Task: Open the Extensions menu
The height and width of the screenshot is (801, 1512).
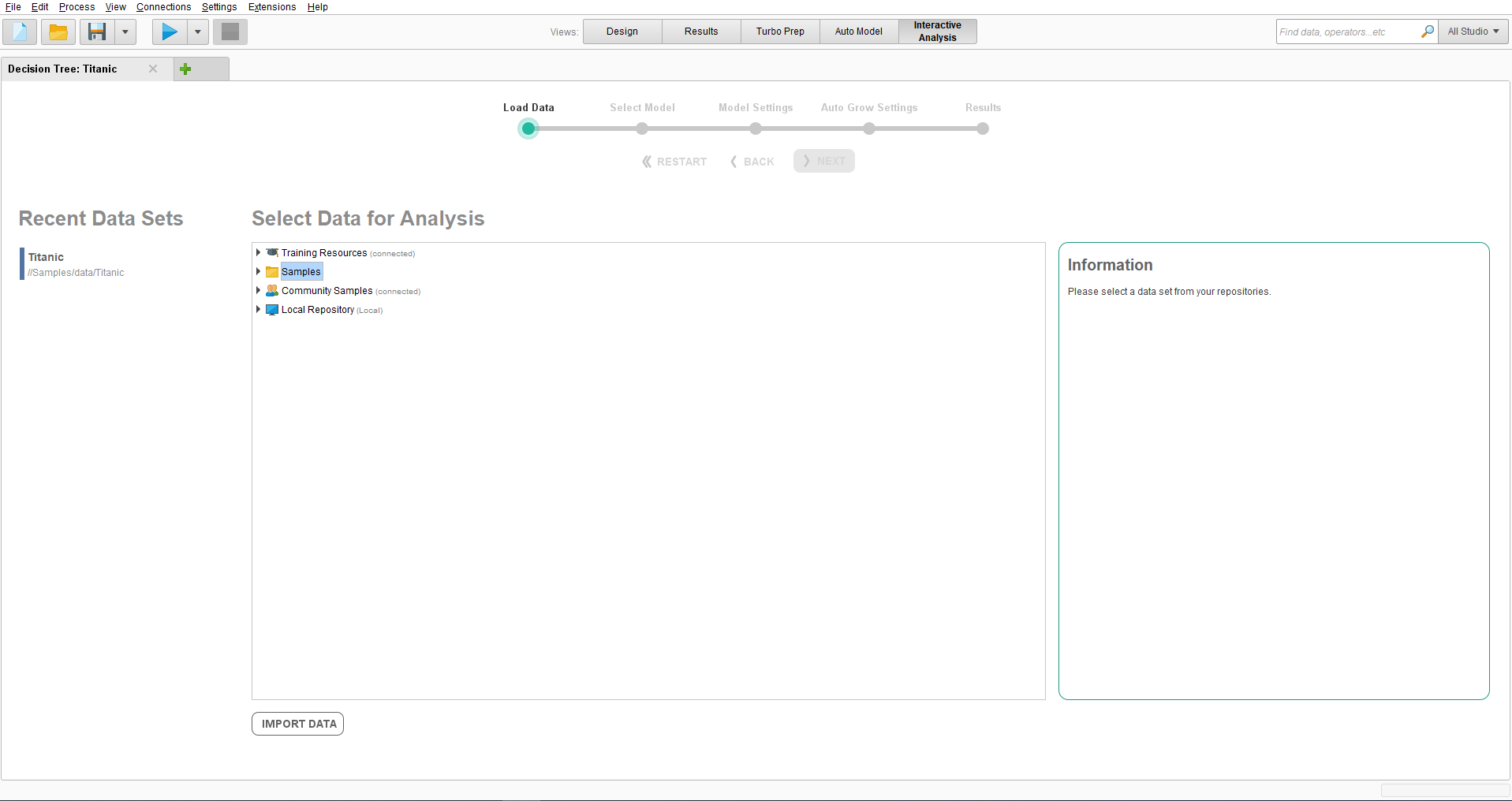Action: [271, 7]
